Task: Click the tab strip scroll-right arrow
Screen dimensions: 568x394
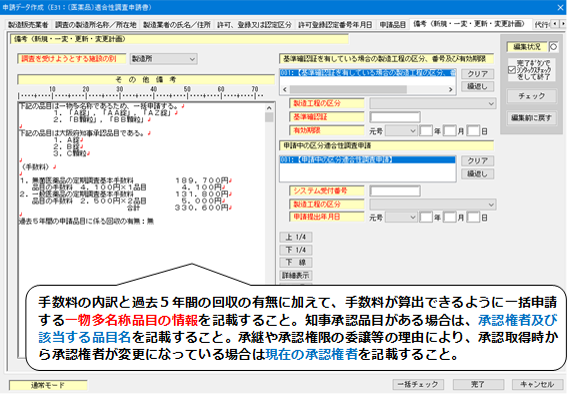Action: pos(563,24)
